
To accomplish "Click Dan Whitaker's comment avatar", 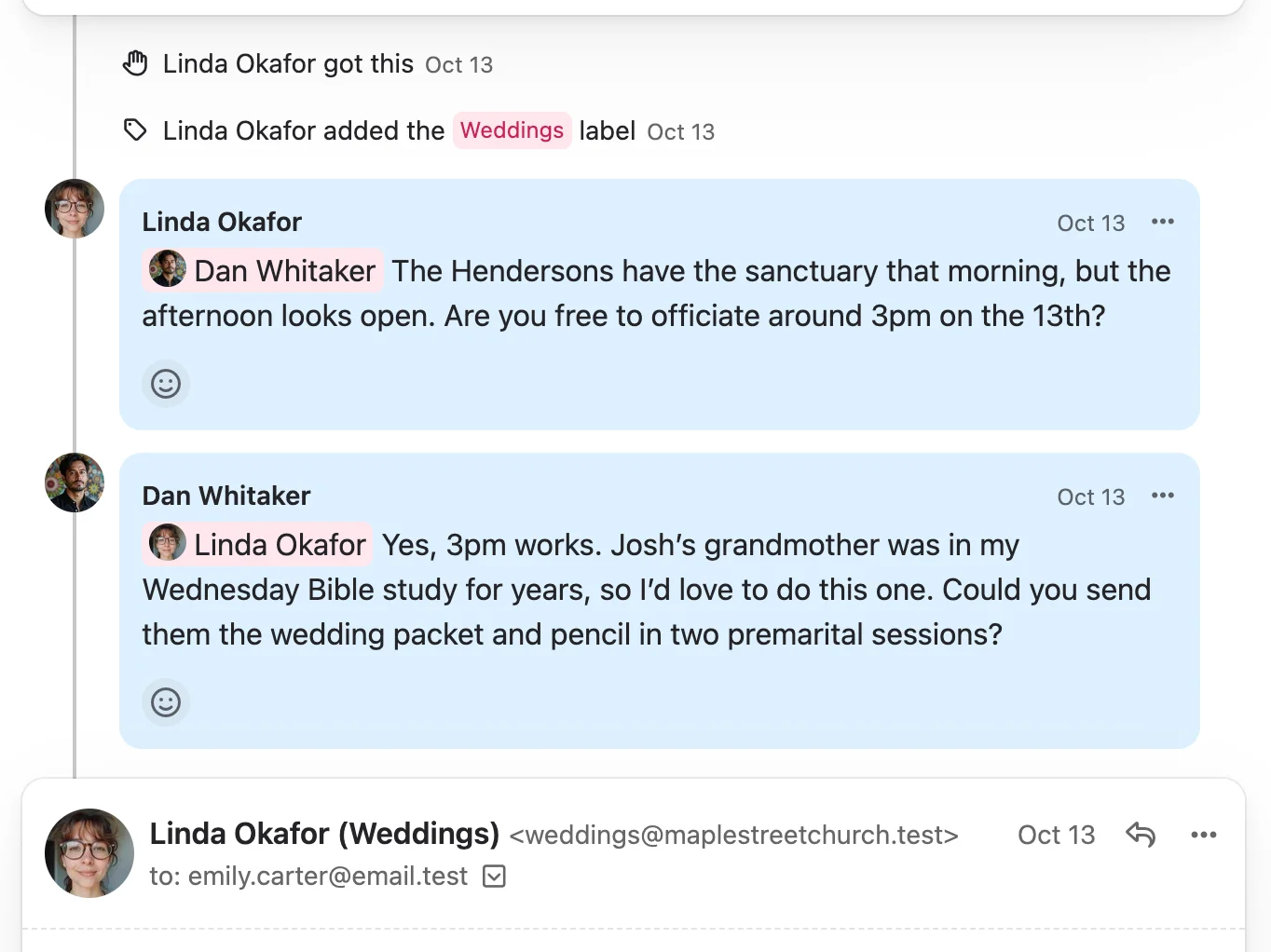I will [75, 483].
